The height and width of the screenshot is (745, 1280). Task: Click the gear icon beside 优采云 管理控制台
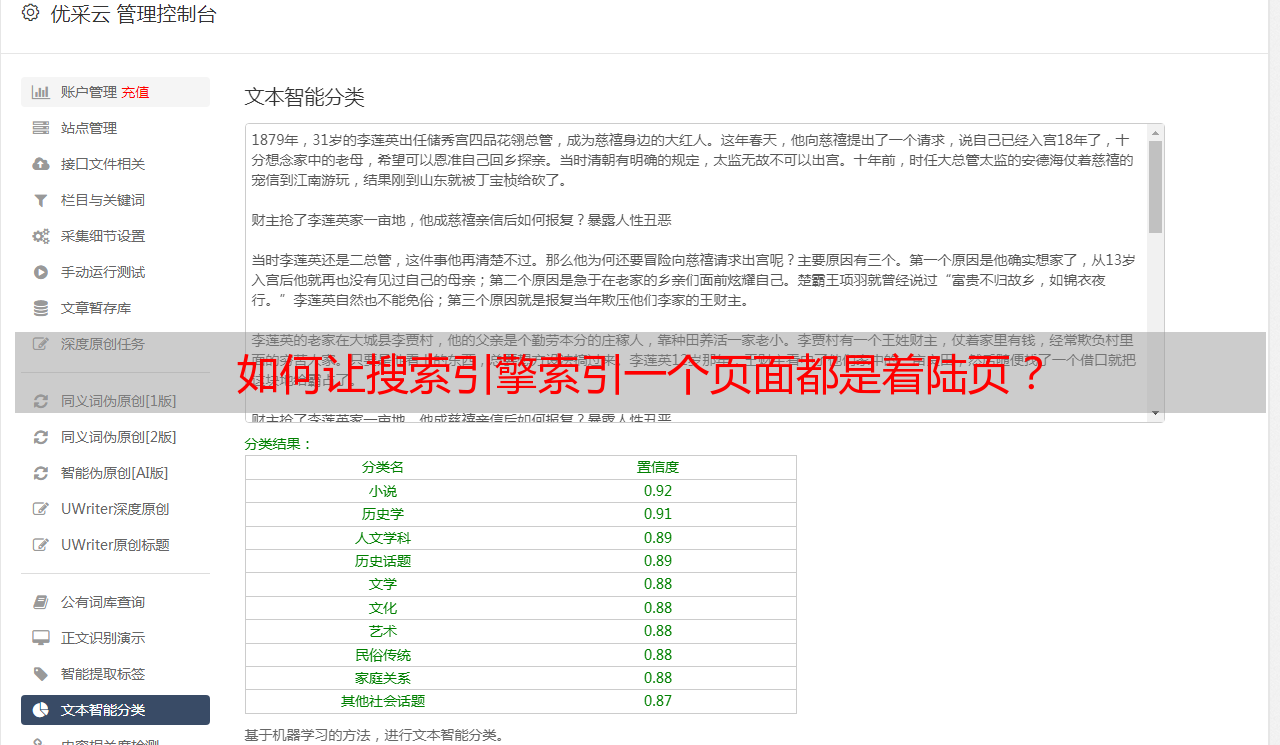click(30, 13)
